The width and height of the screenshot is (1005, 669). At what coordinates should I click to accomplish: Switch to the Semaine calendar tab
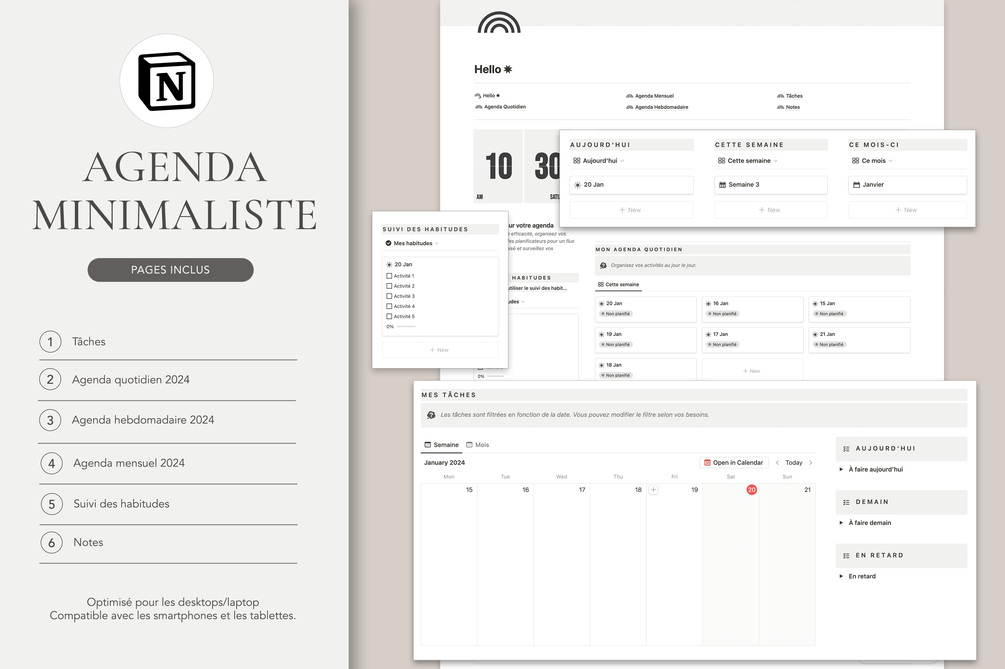[442, 445]
